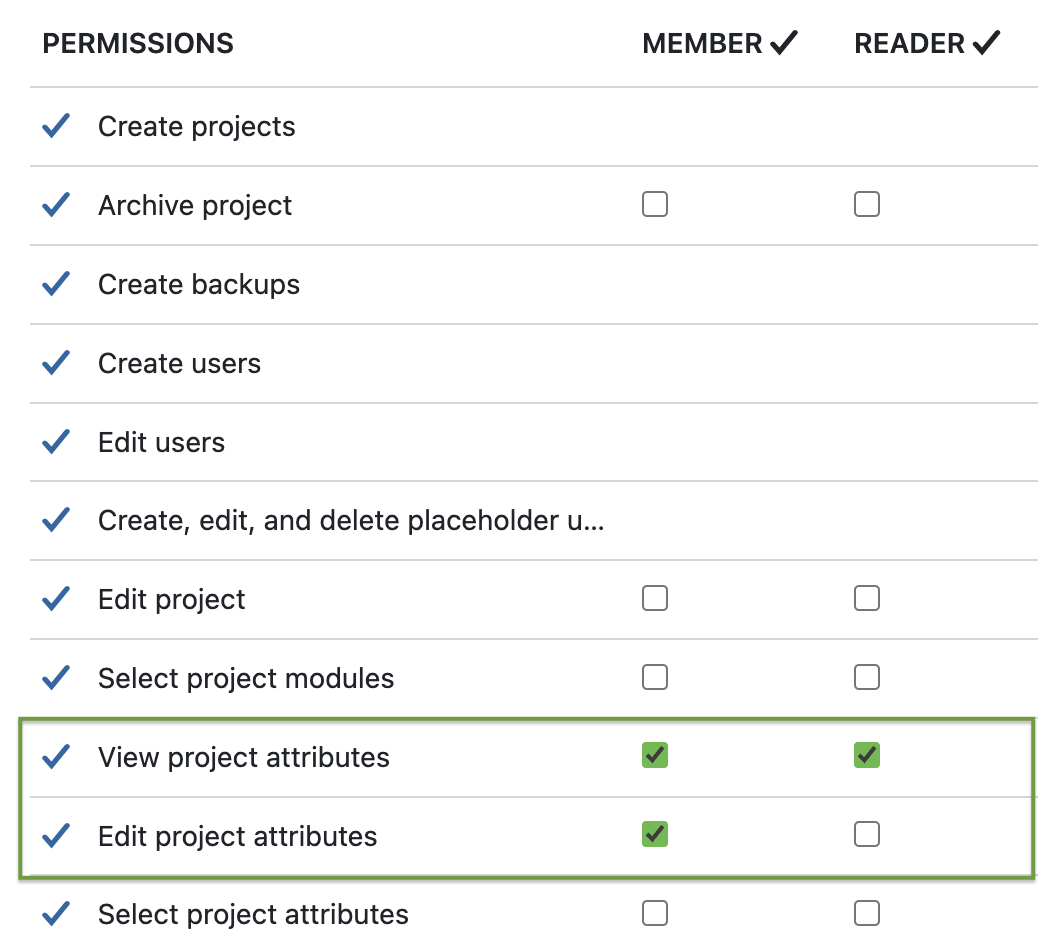Click the blue checkmark beside Edit users
The image size is (1038, 952).
56,441
